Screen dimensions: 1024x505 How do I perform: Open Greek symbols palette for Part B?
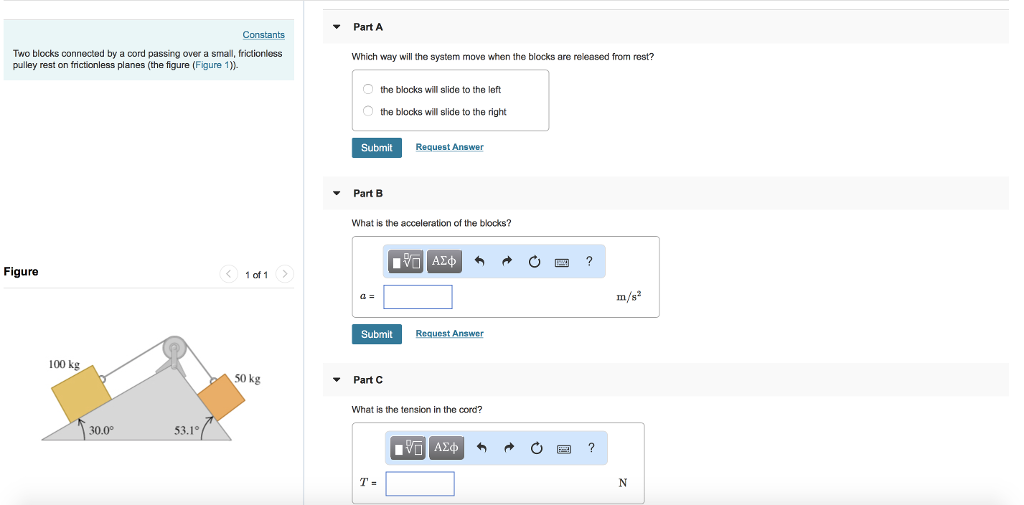(444, 262)
